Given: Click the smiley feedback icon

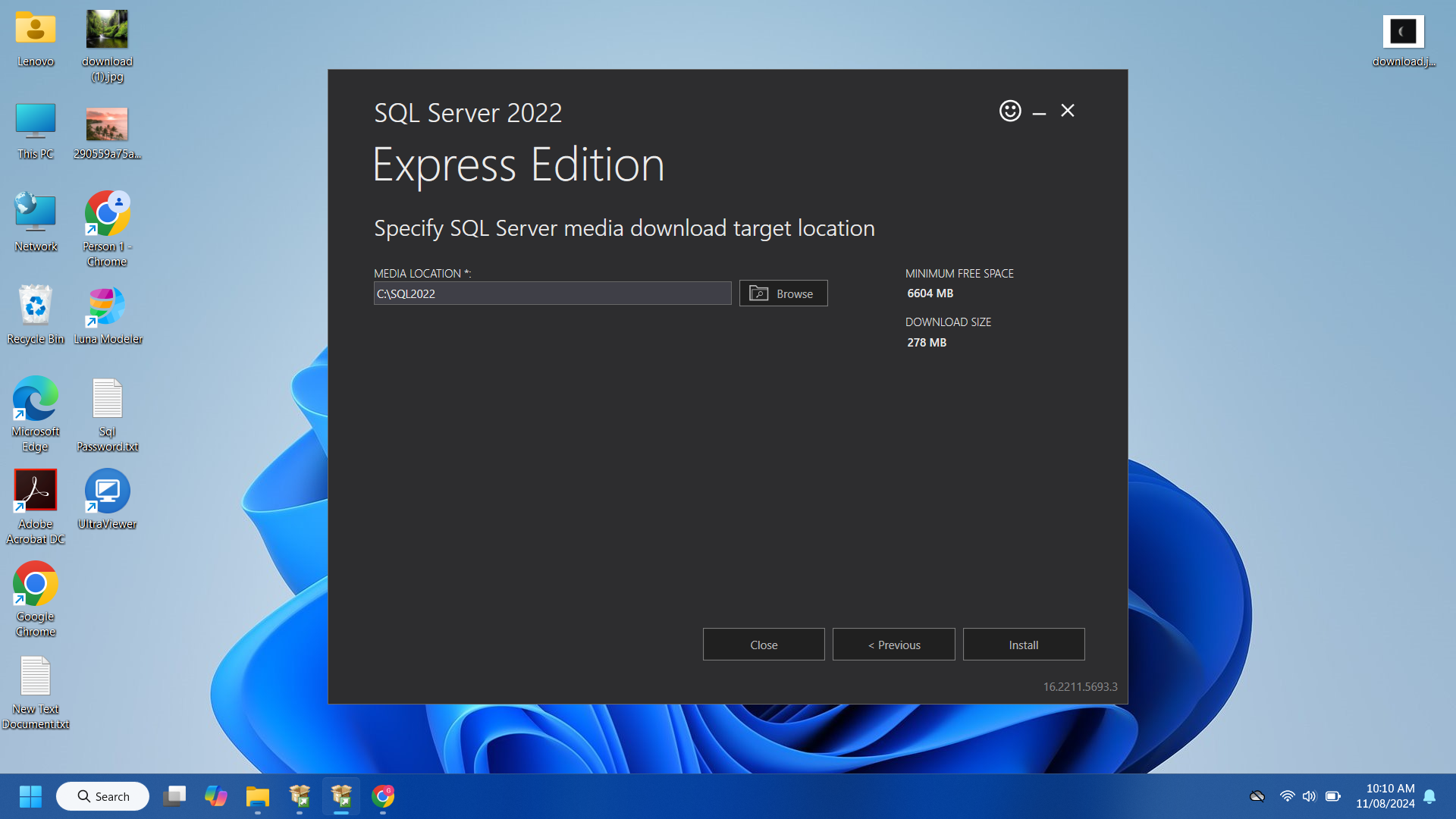Looking at the screenshot, I should 1009,111.
